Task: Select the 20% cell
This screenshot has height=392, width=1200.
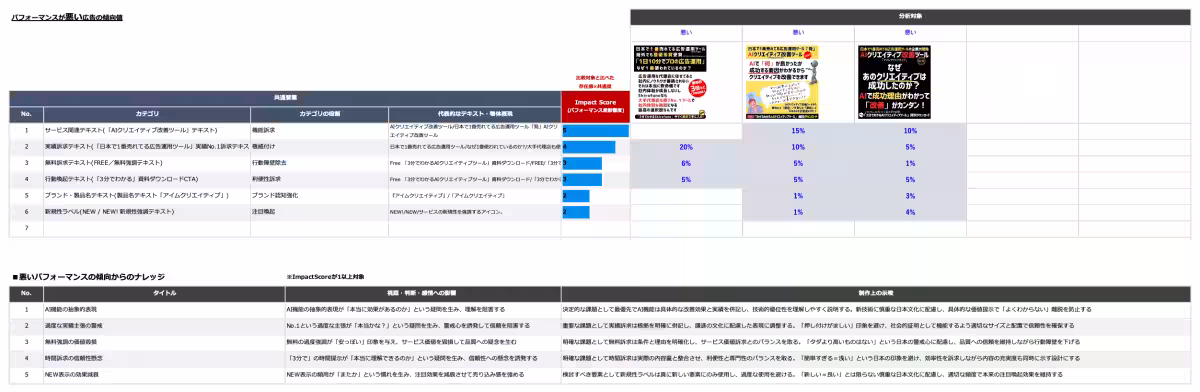Action: click(x=686, y=147)
